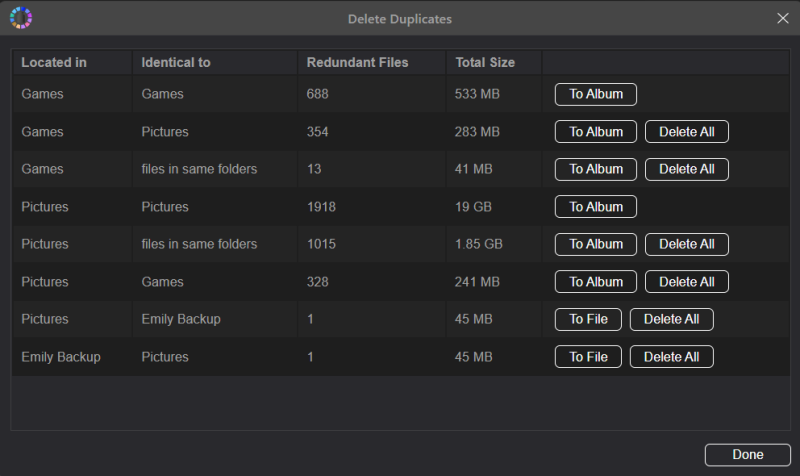Screen dimensions: 800x476
Task: Delete All for Pictures 1.85 GB row
Action: (686, 244)
